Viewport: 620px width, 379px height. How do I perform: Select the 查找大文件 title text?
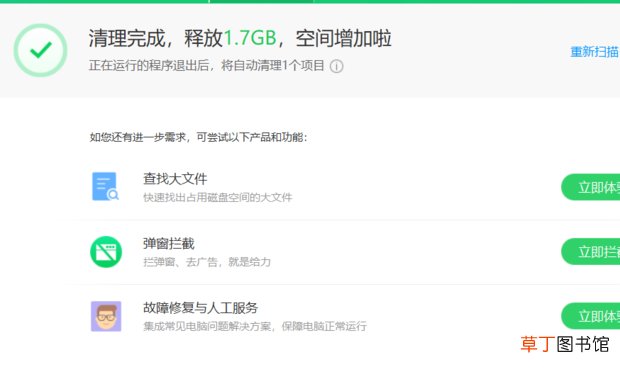click(175, 179)
